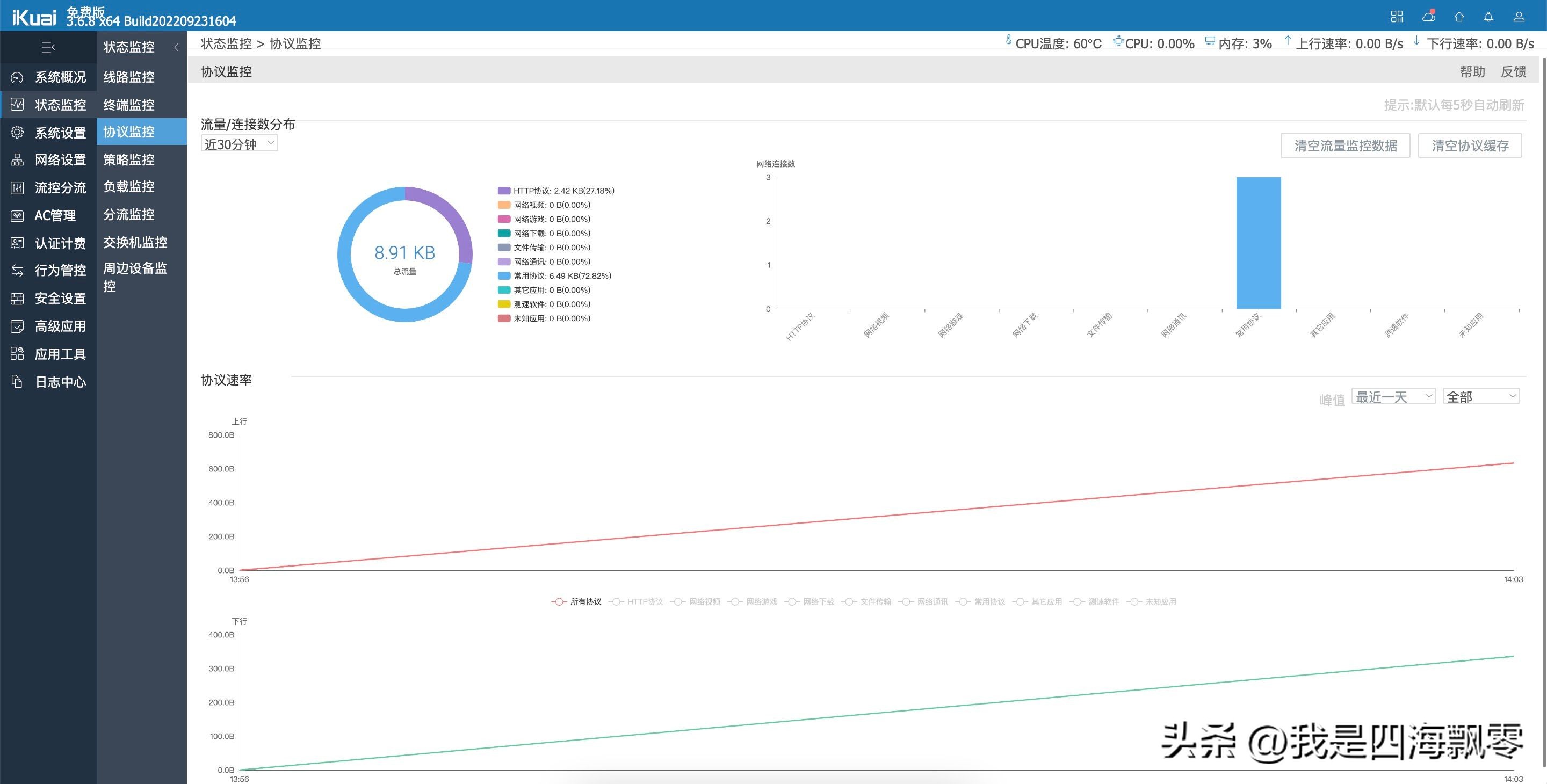The width and height of the screenshot is (1547, 784).
Task: Click the 常用协议 bar in connections chart
Action: tap(1258, 243)
